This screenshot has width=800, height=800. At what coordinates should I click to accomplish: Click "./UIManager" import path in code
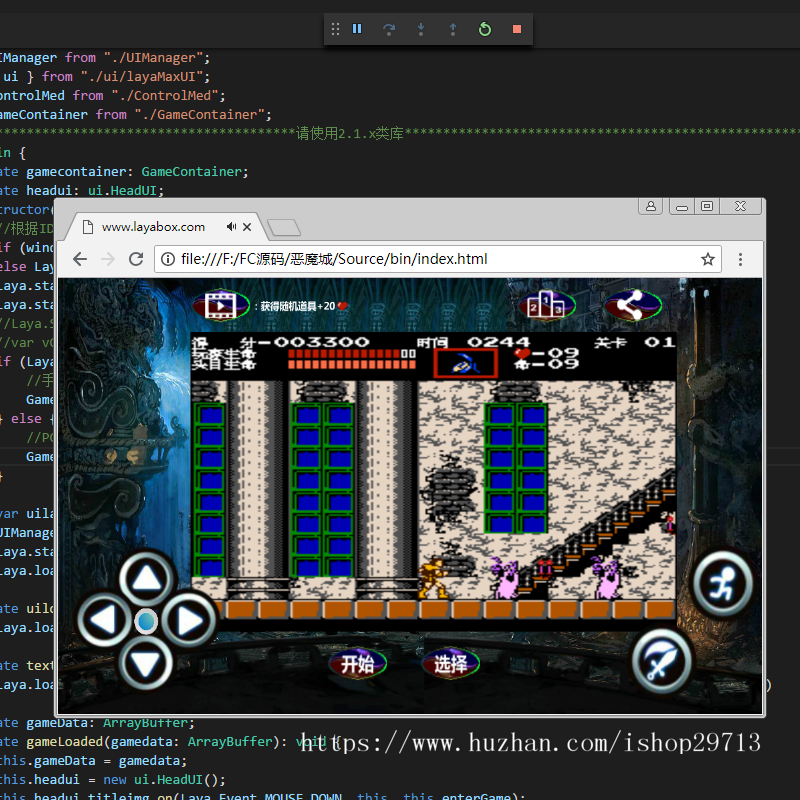click(154, 58)
